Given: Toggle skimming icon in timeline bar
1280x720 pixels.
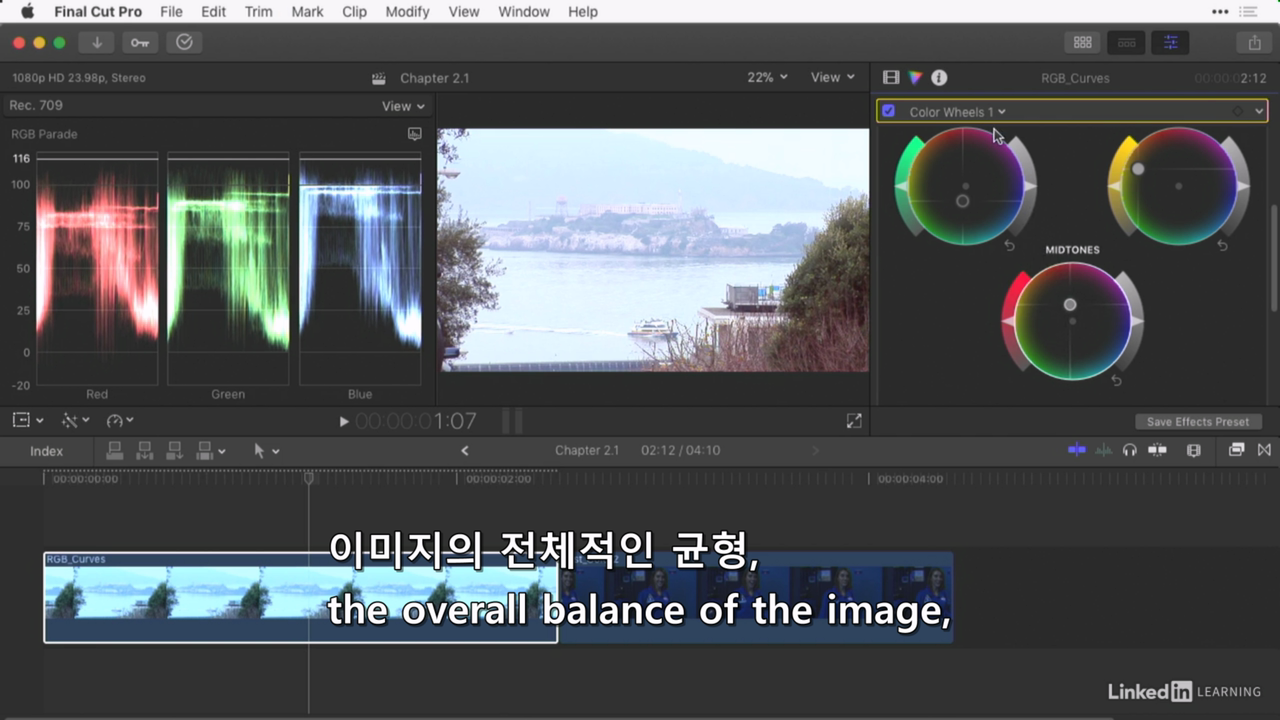Looking at the screenshot, I should (1077, 450).
